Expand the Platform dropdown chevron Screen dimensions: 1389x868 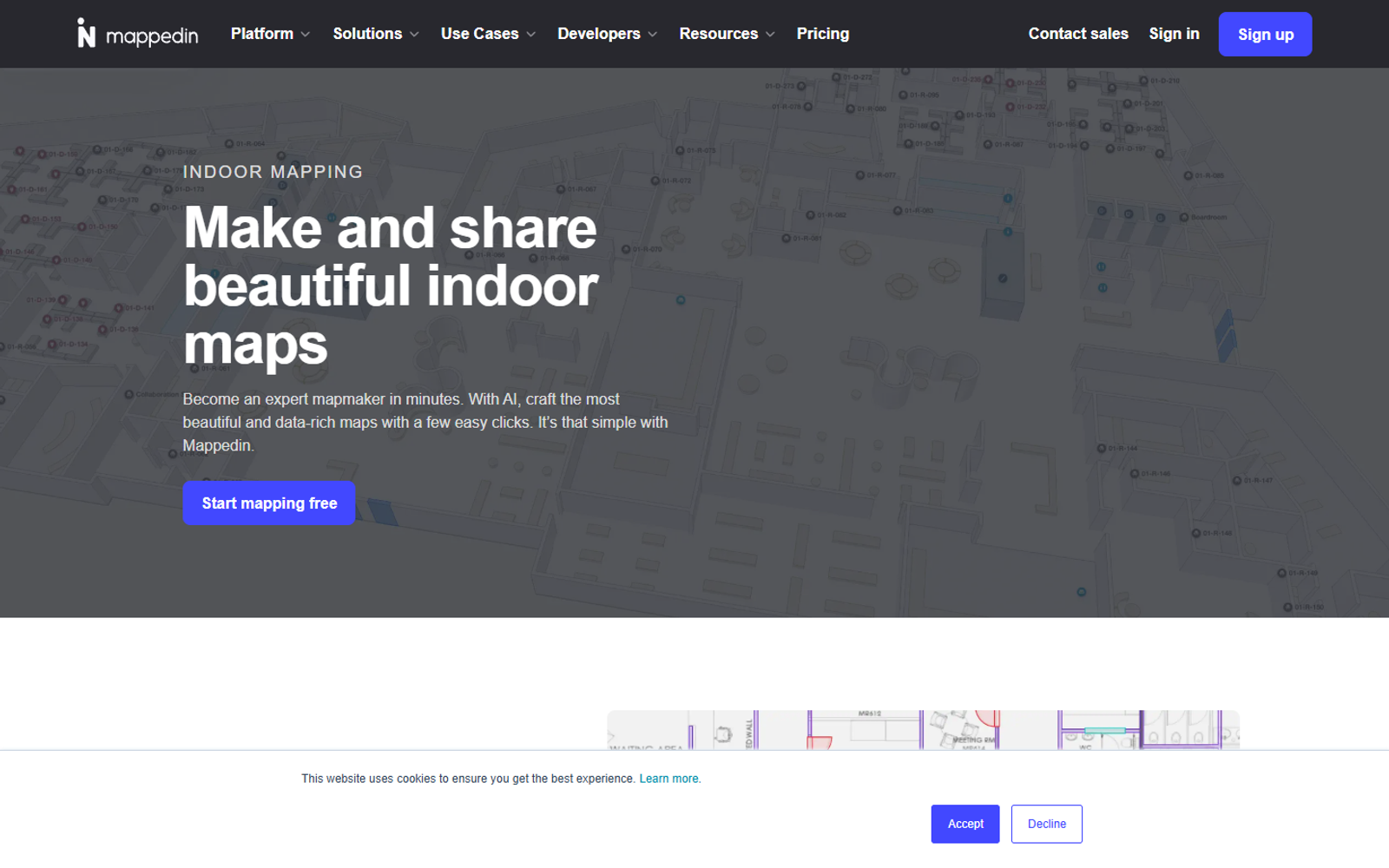pyautogui.click(x=306, y=35)
